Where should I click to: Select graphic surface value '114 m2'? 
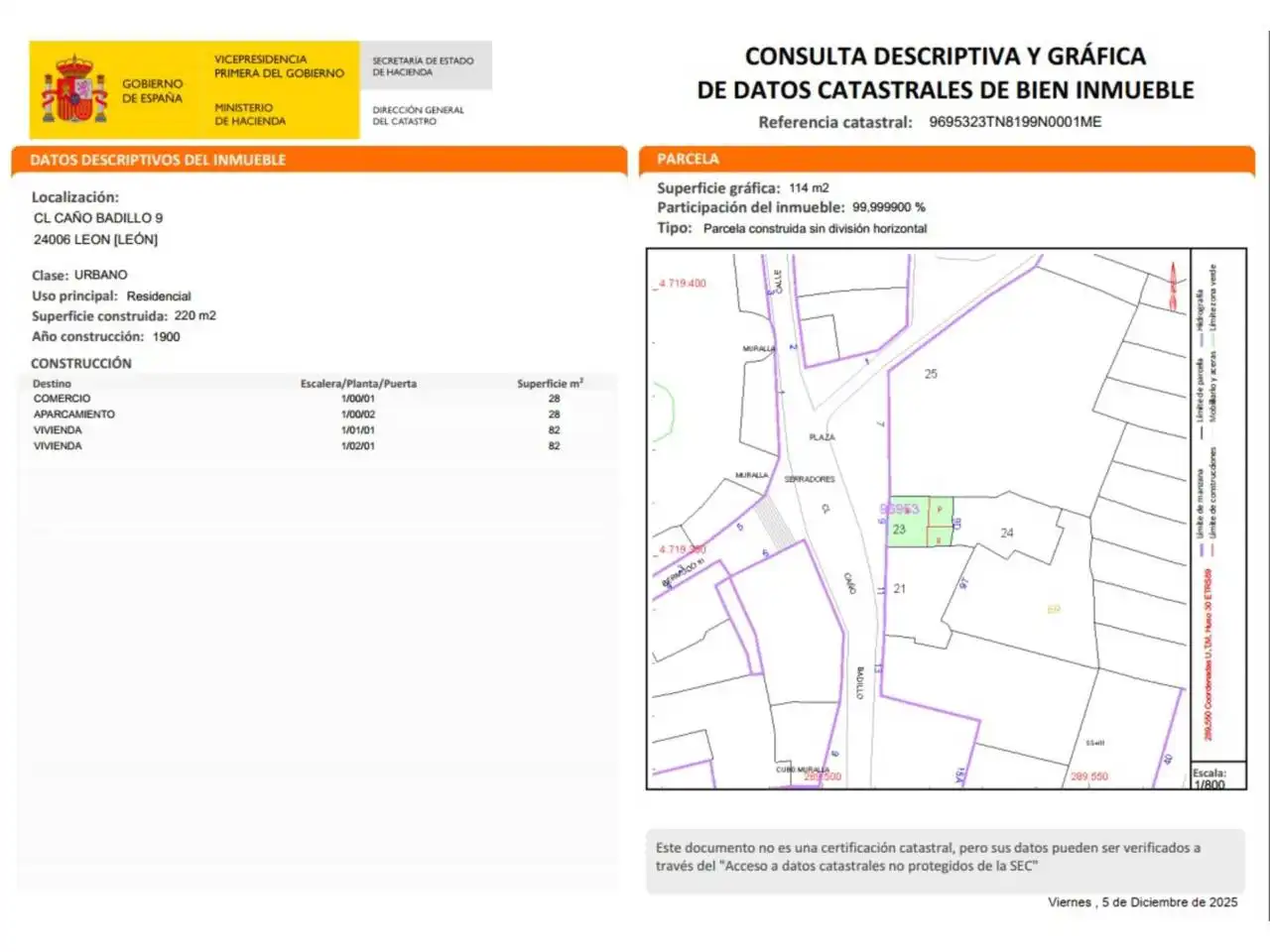click(x=809, y=187)
